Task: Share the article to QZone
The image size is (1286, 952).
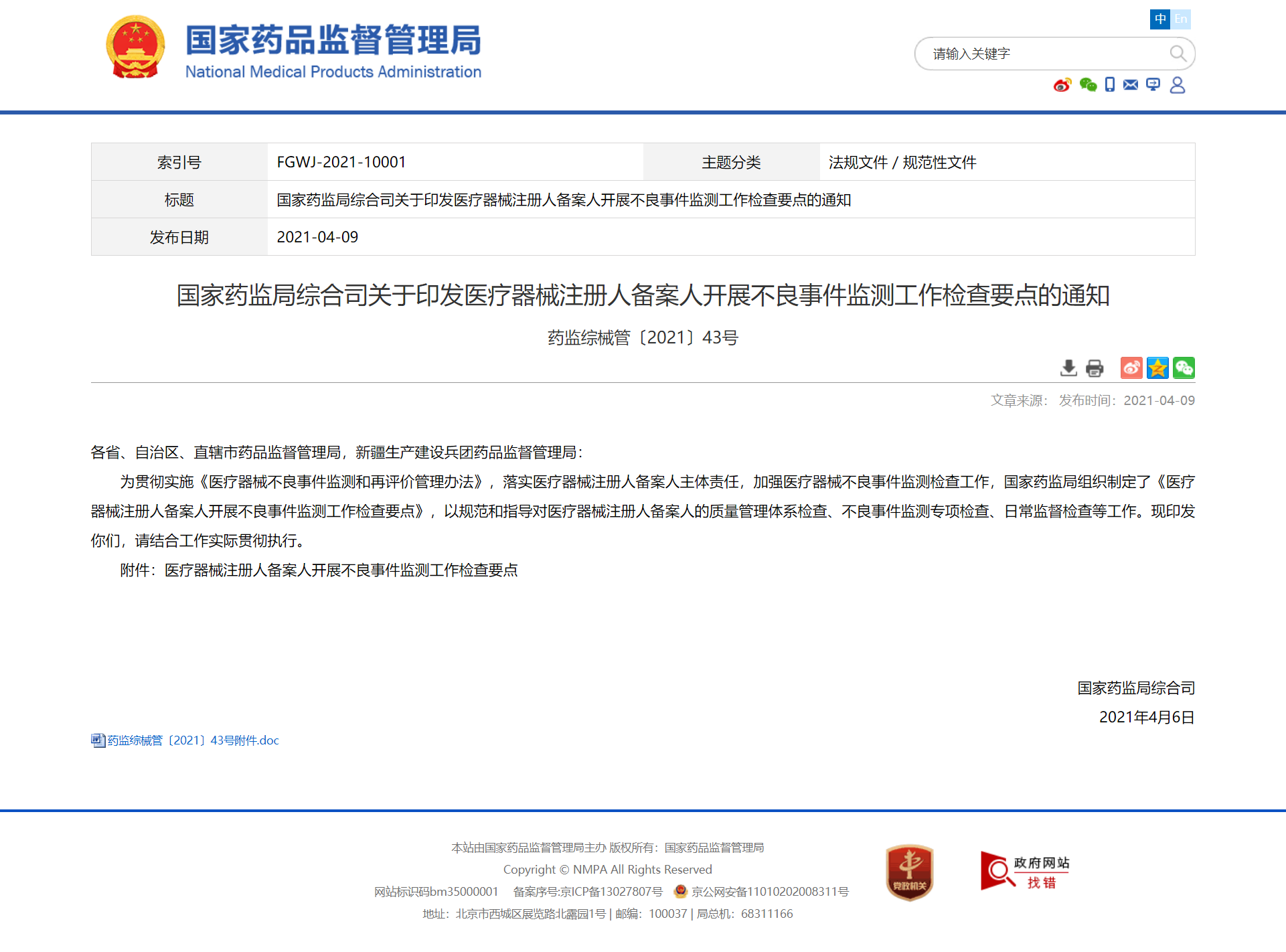Action: 1157,368
